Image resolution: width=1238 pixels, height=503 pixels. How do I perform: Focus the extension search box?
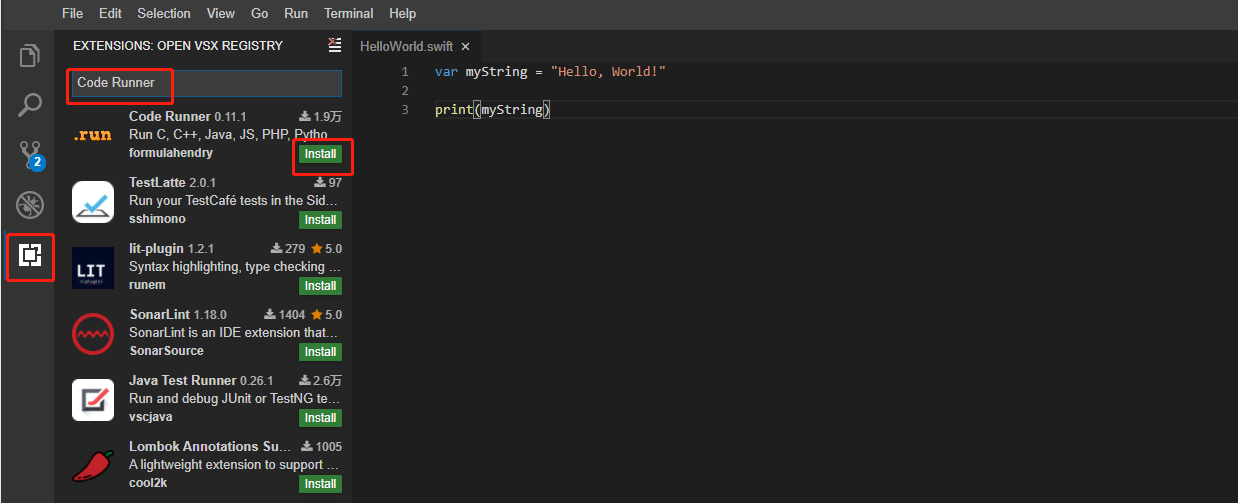206,83
